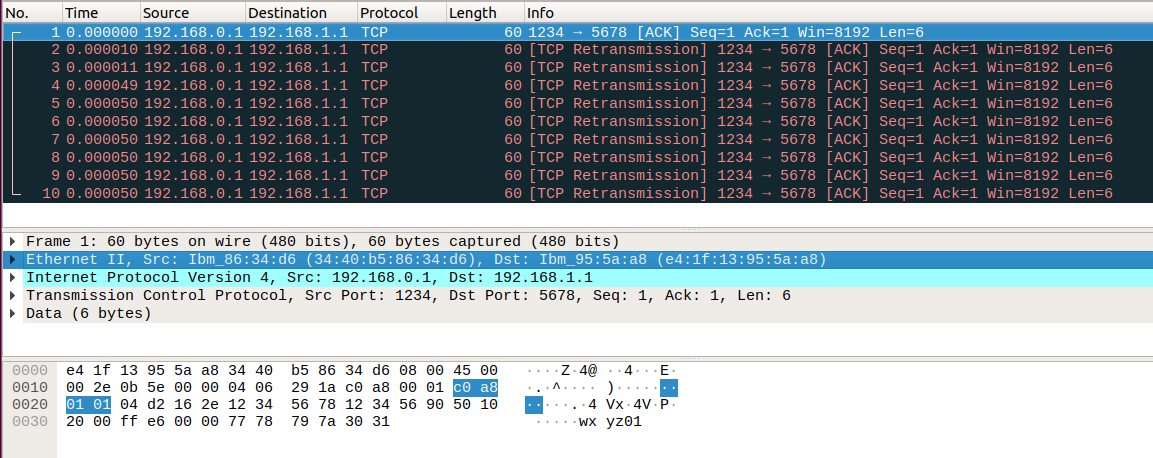Image resolution: width=1153 pixels, height=458 pixels.
Task: Sort by the Protocol column header
Action: click(x=401, y=12)
